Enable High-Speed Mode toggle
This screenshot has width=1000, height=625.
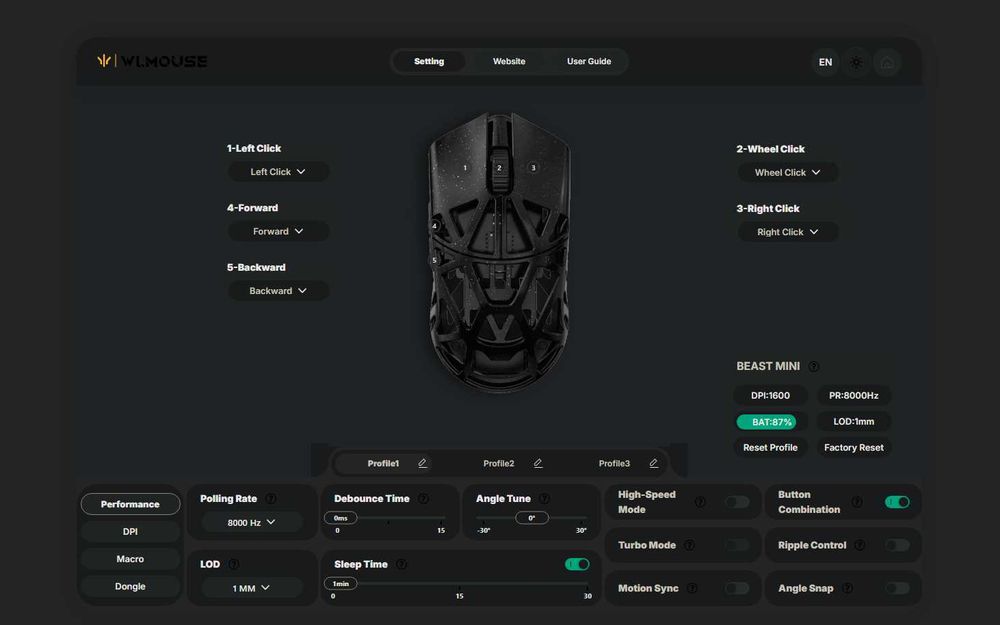tap(737, 502)
